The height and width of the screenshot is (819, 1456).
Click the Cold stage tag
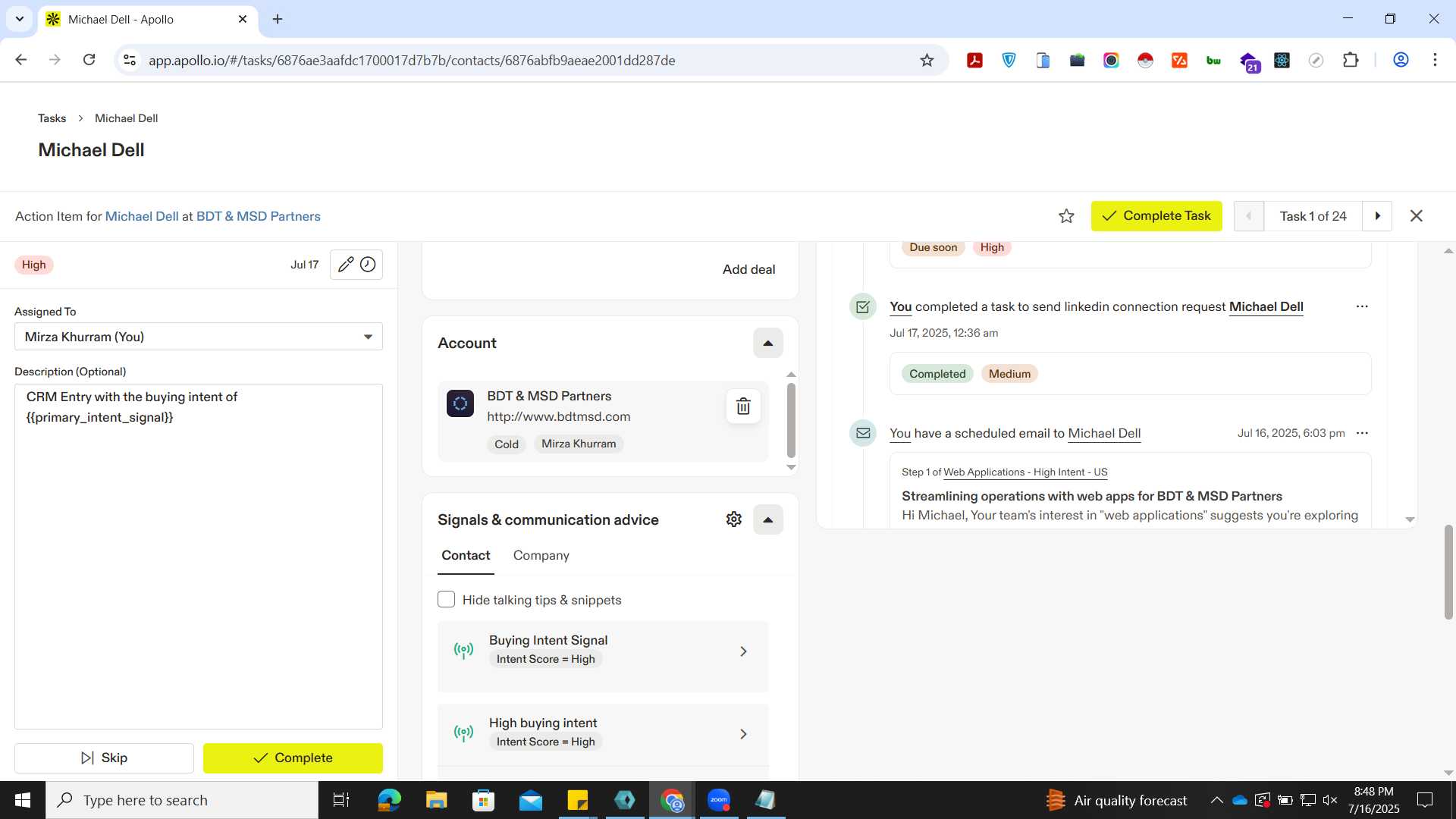[x=507, y=444]
